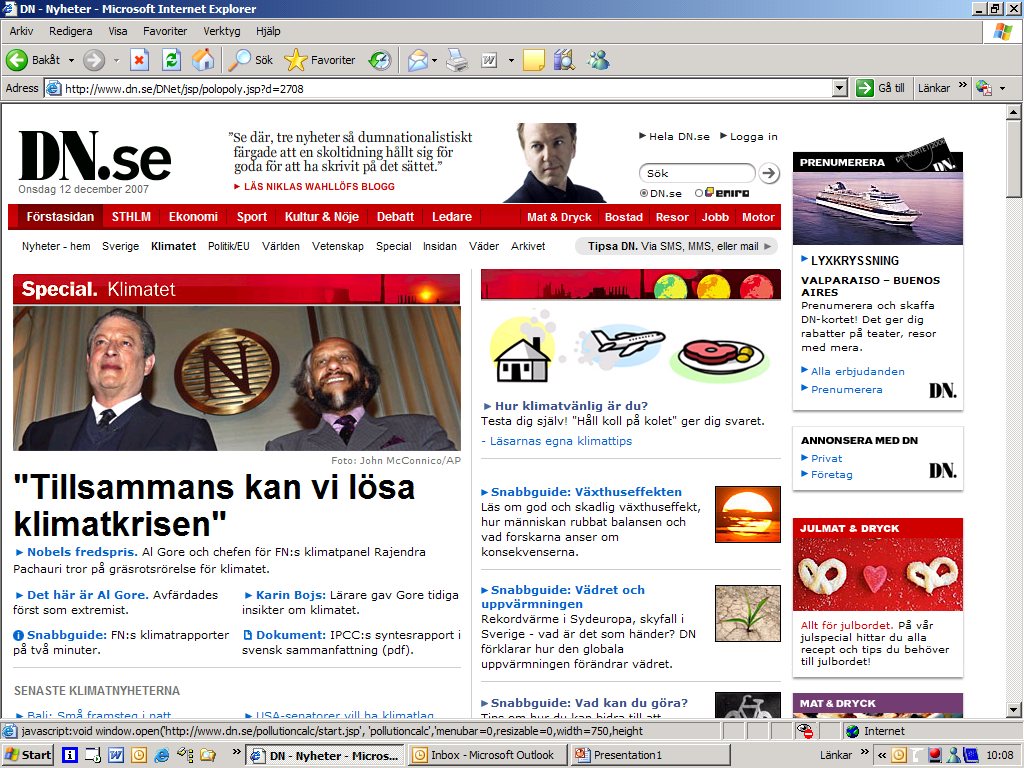Expand the Mail button dropdown arrow

point(434,60)
